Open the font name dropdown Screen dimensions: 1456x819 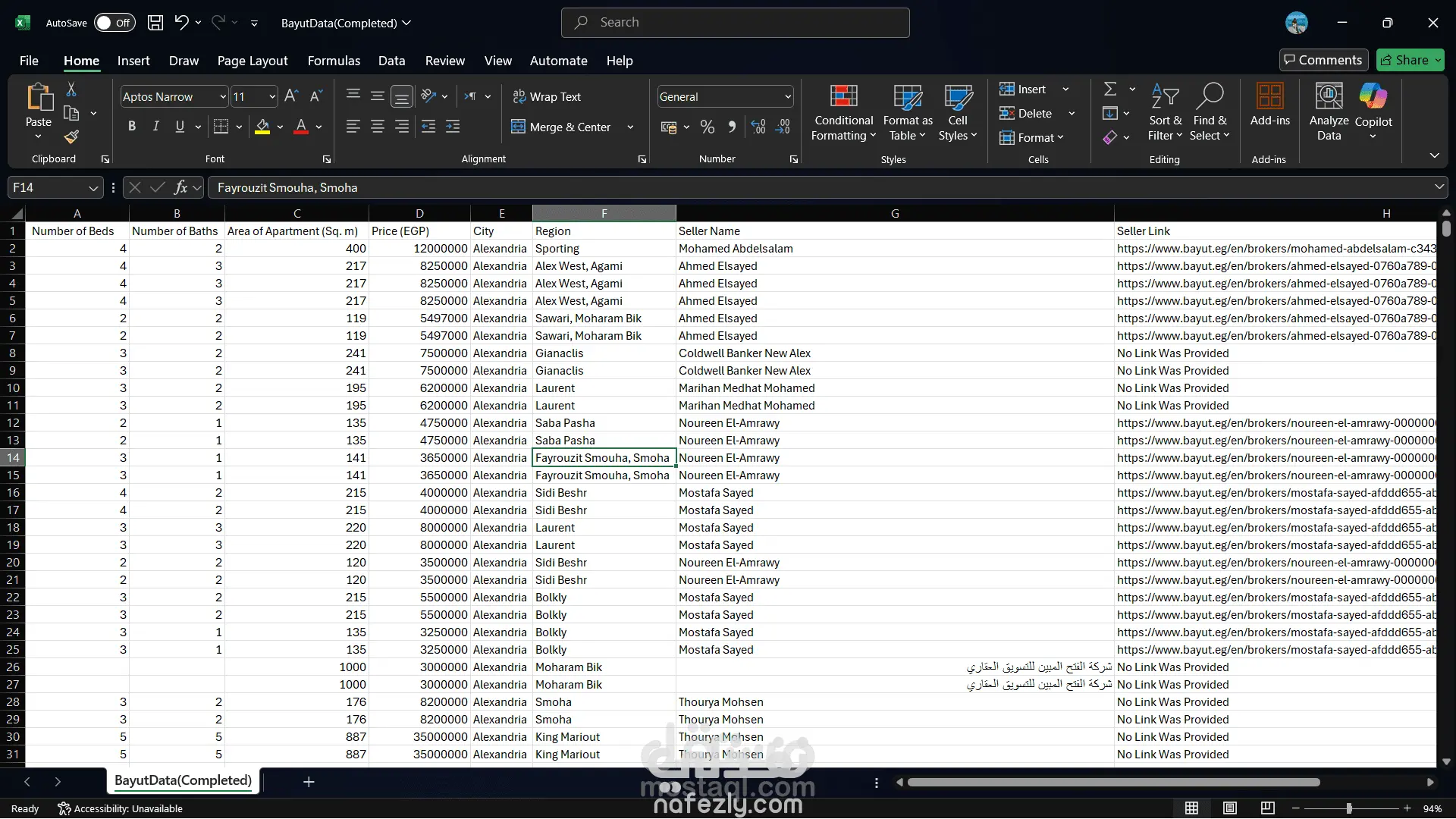(x=223, y=96)
